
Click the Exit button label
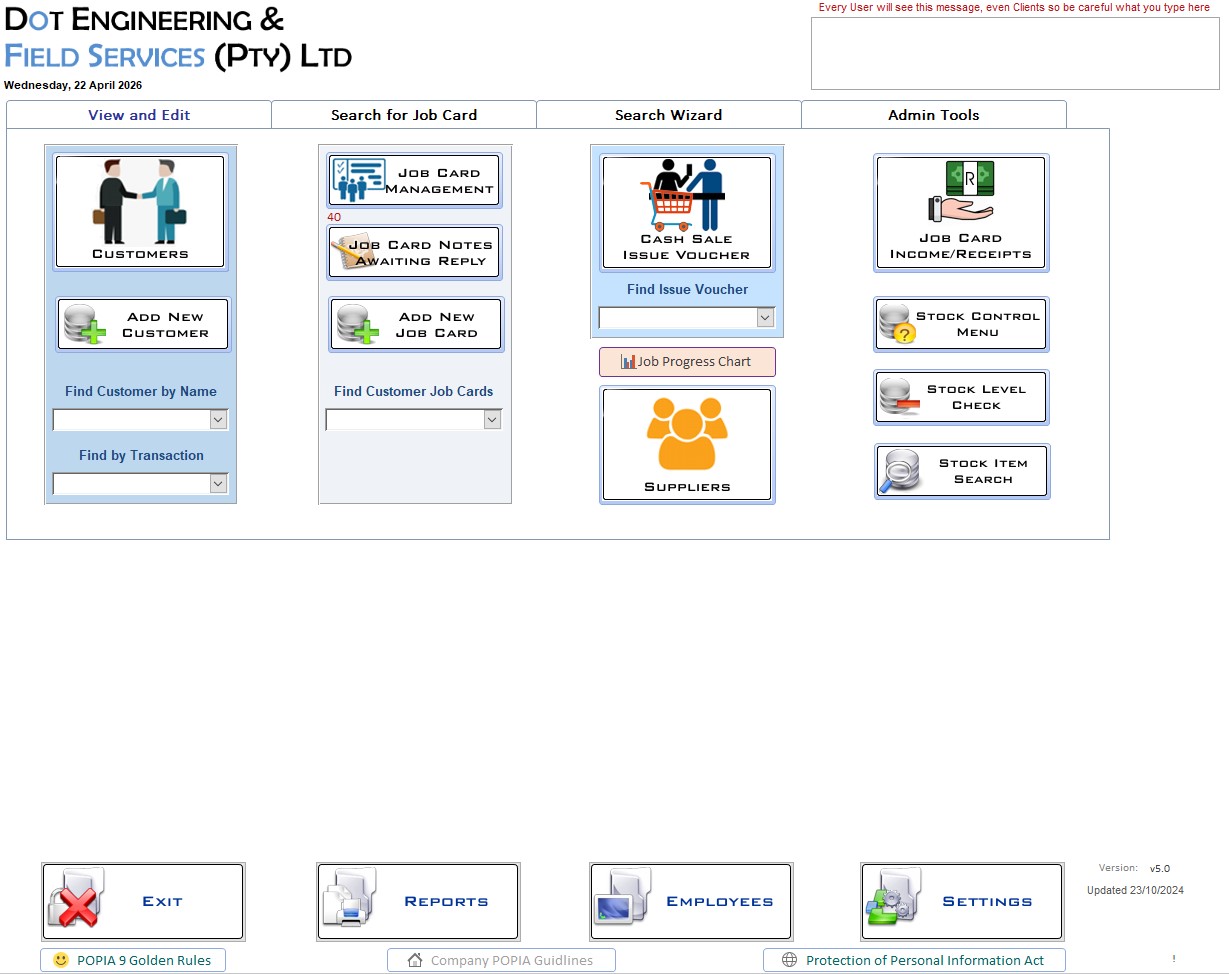pos(162,902)
